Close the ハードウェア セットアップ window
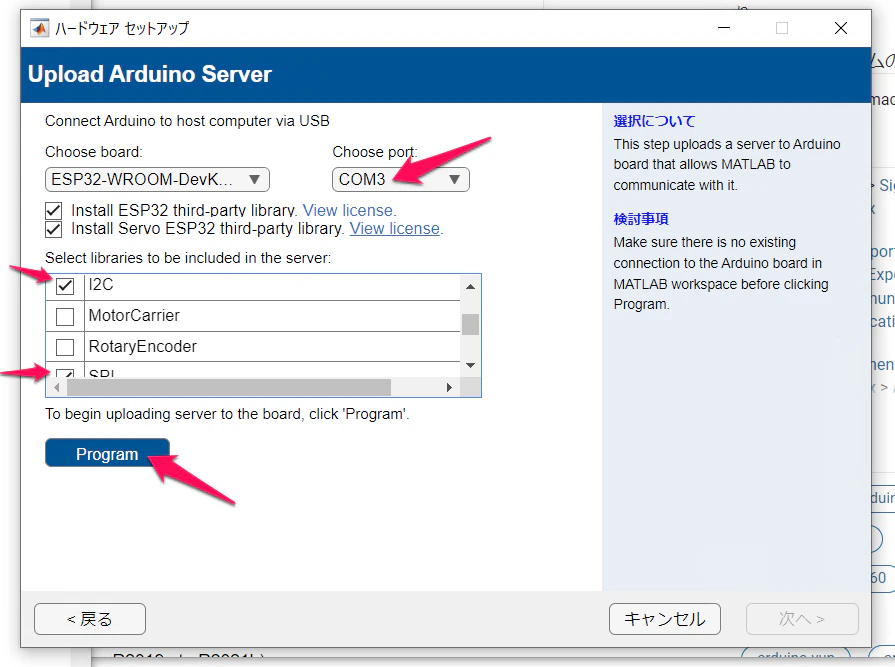Screen dimensions: 895x667 click(841, 28)
